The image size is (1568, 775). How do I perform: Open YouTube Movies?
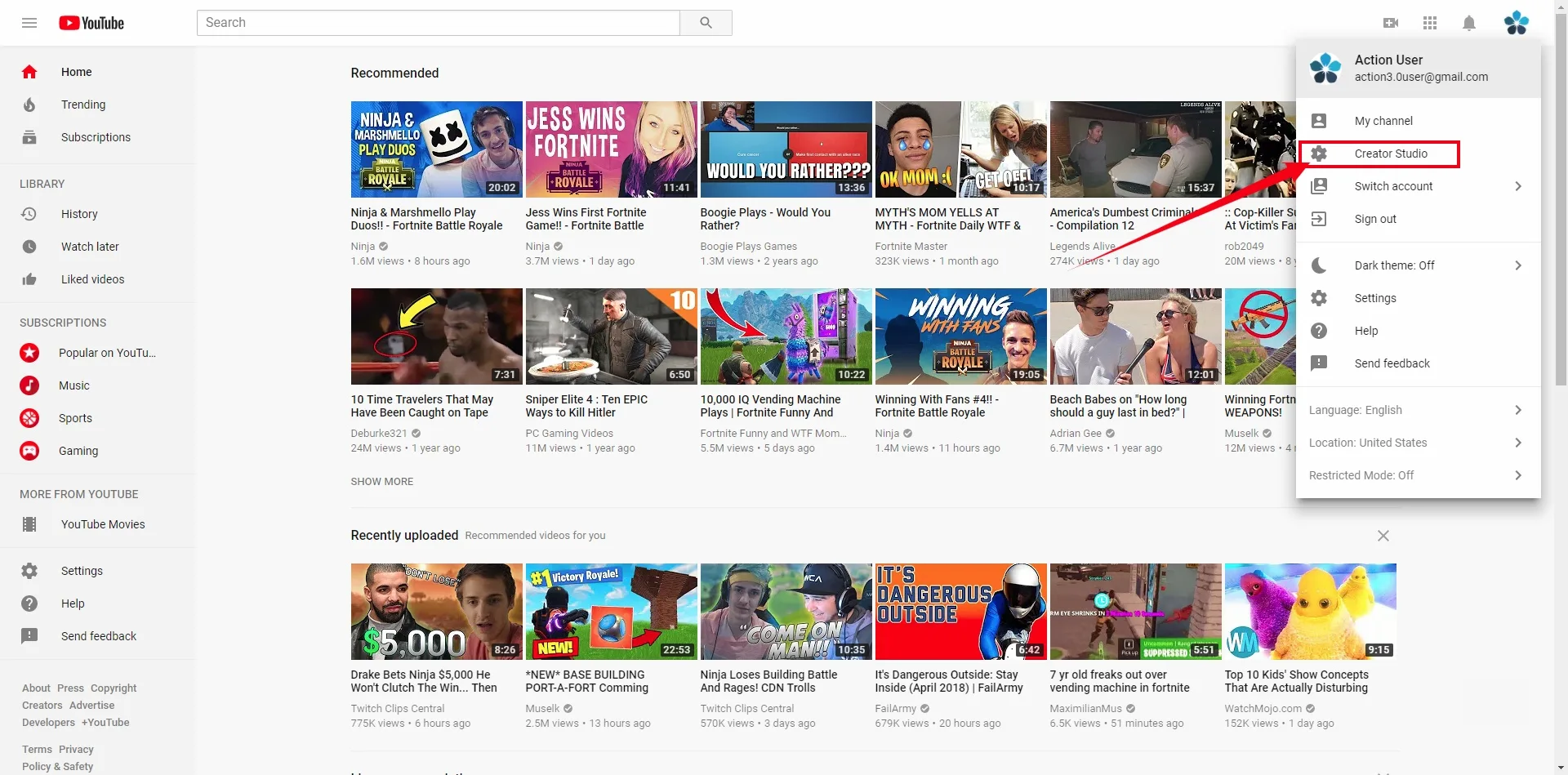click(98, 524)
